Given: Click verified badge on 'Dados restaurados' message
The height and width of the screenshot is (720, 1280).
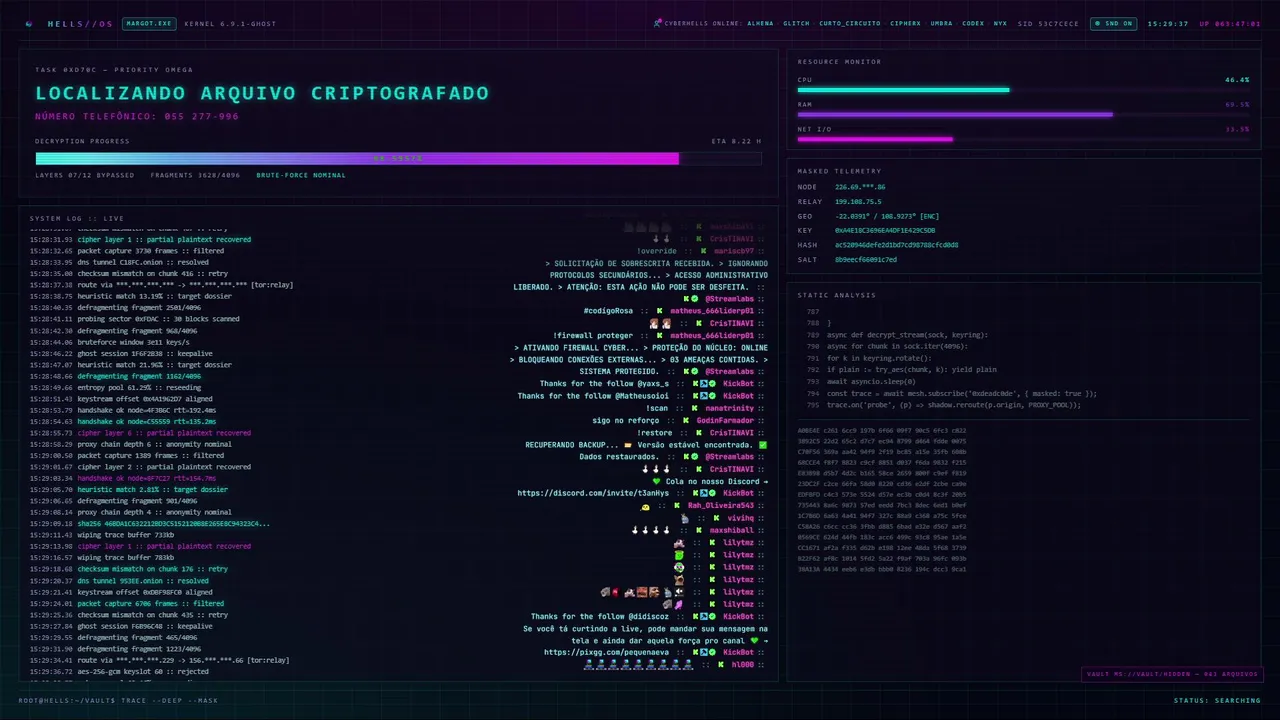Looking at the screenshot, I should [694, 457].
